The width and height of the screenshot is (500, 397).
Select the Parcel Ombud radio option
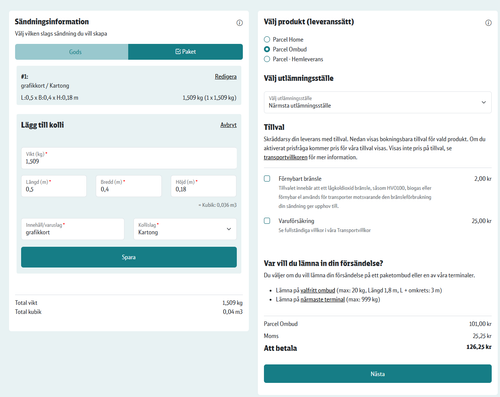coord(267,49)
